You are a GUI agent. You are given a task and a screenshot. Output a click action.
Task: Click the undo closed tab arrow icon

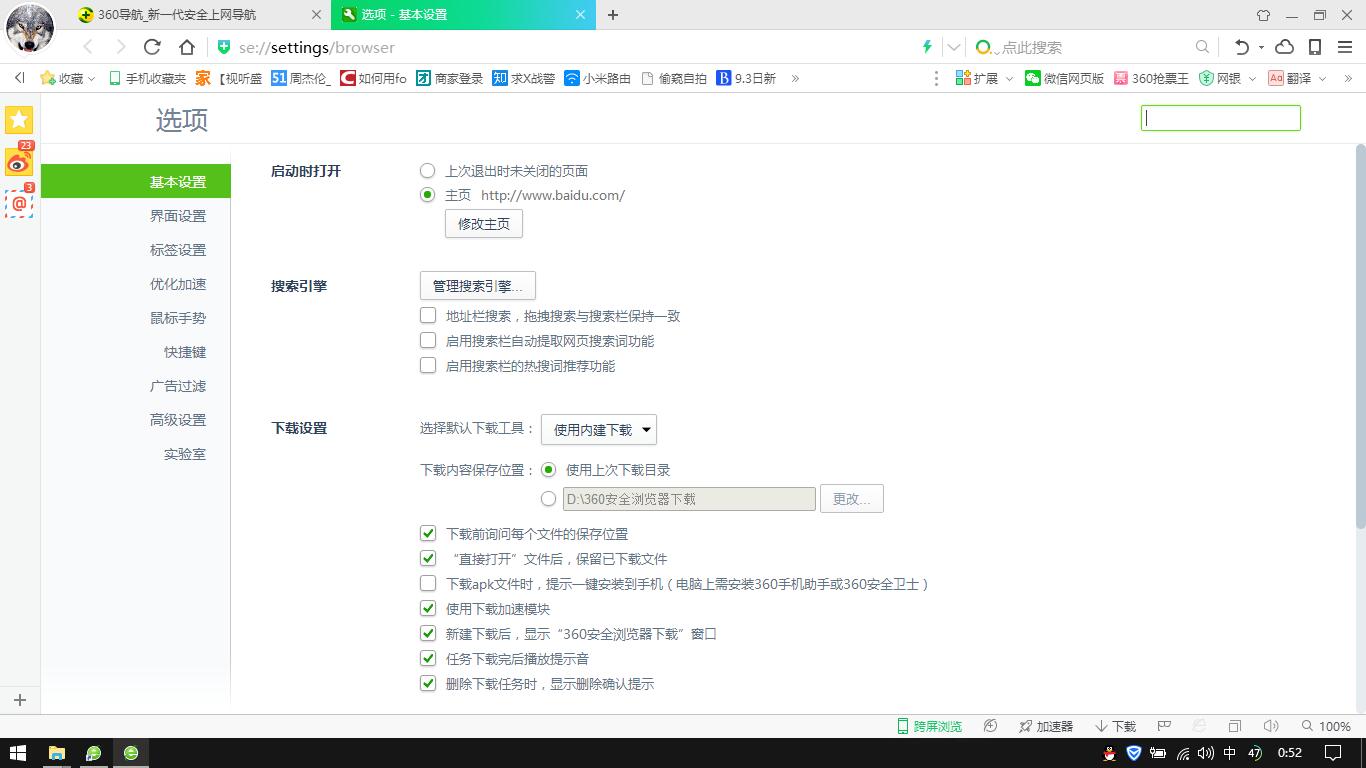coord(1242,47)
